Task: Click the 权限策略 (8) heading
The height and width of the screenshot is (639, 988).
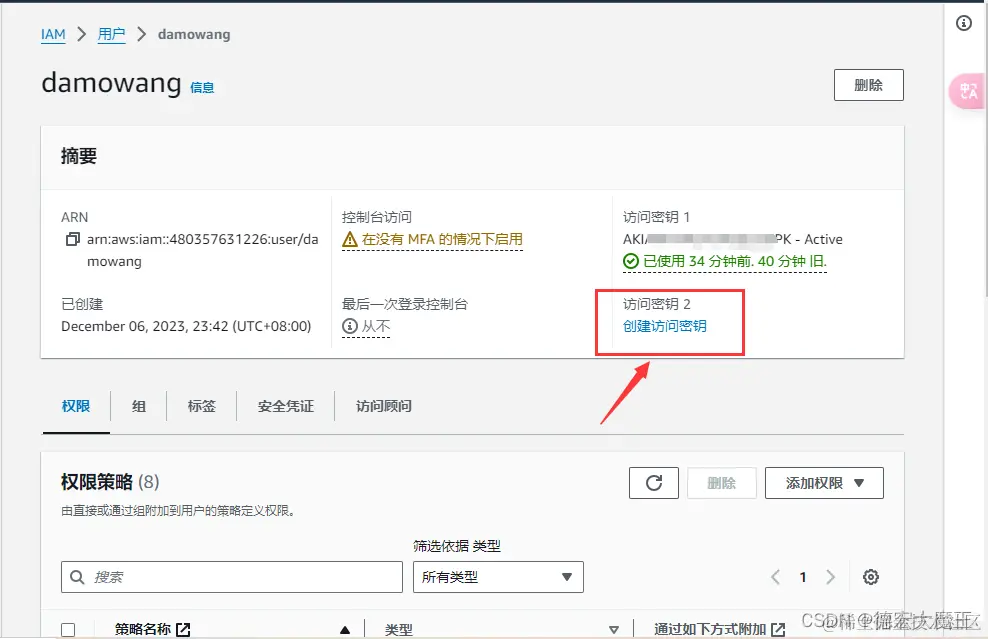Action: pos(110,482)
